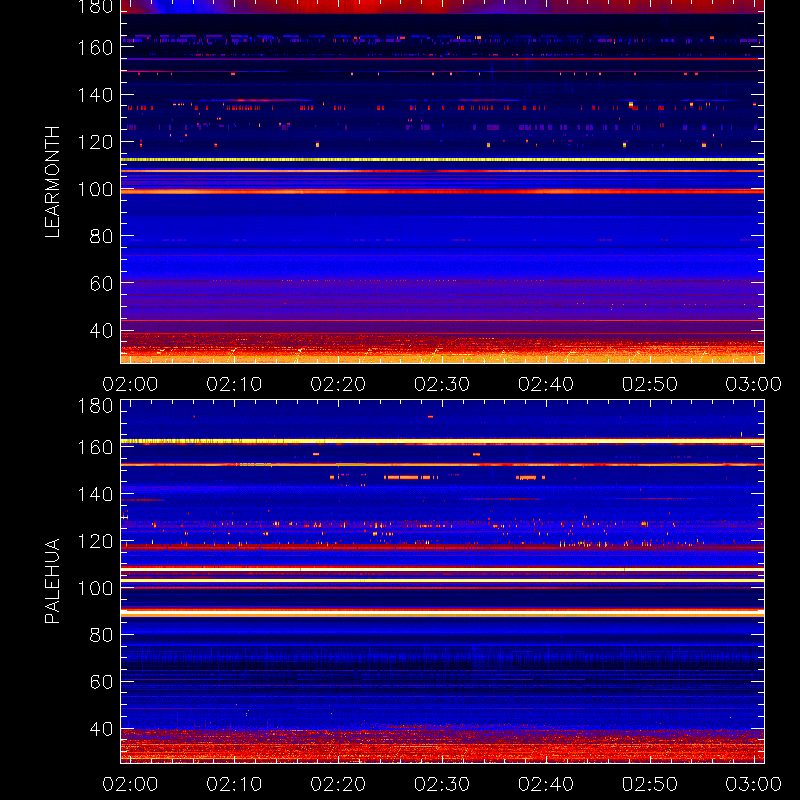
Task: Click the thick bright band near 90 in Palehua plot
Action: pyautogui.click(x=442, y=613)
